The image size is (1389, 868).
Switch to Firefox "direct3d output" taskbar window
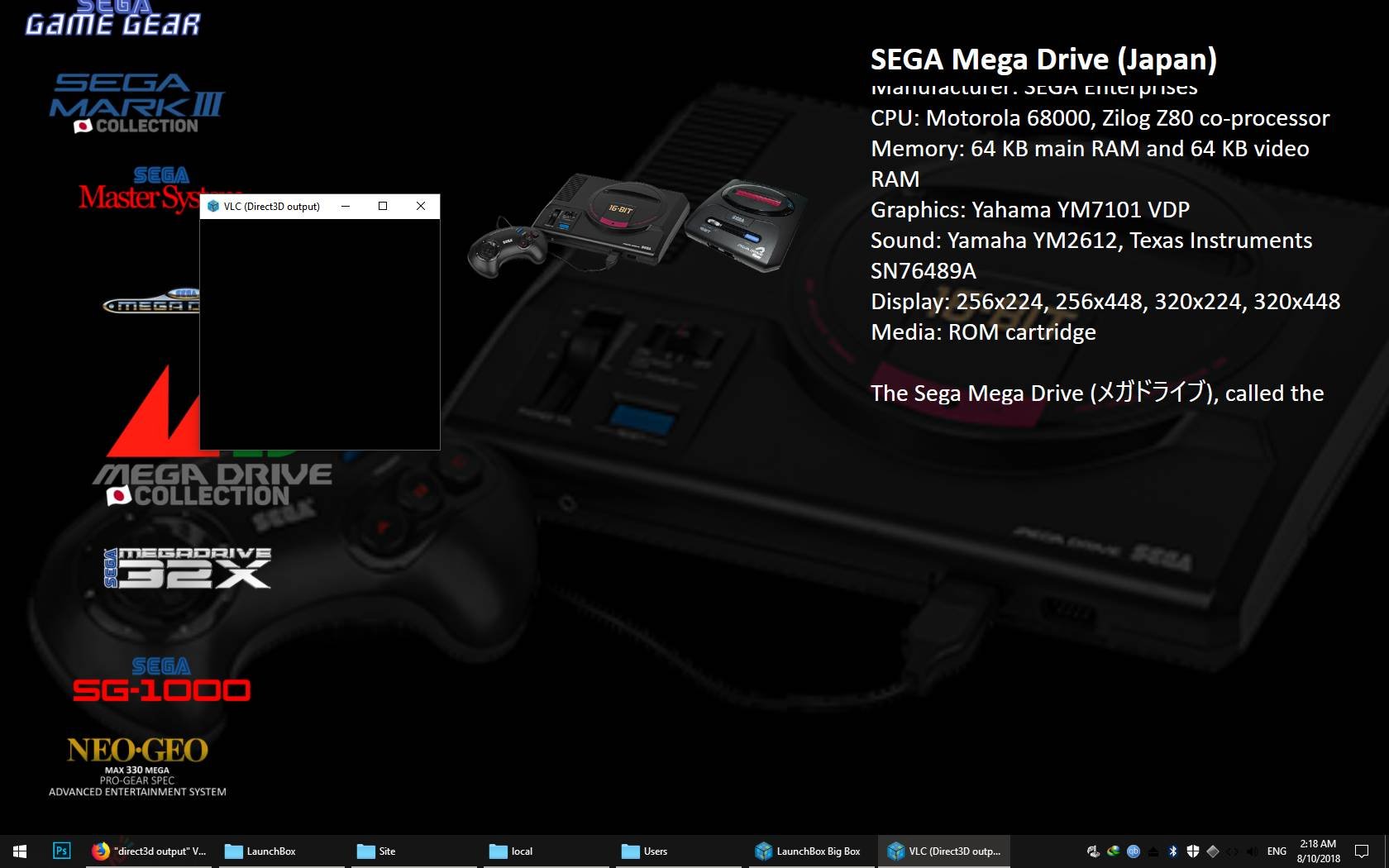coord(150,851)
